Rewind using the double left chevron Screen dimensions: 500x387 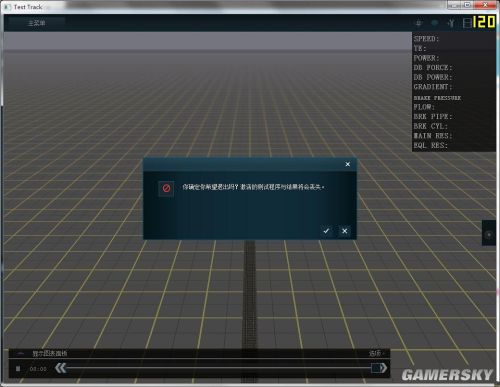(61, 368)
